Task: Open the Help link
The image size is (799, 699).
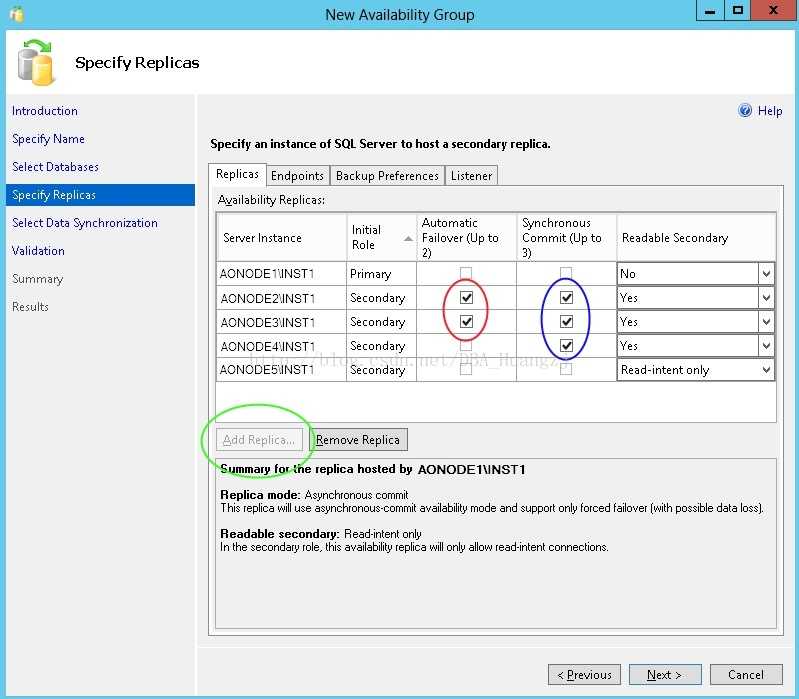Action: tap(769, 111)
